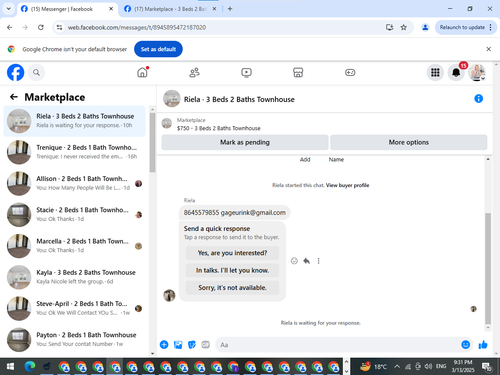The image size is (500, 375).
Task: Click the install app icon in address bar
Action: 389,27
